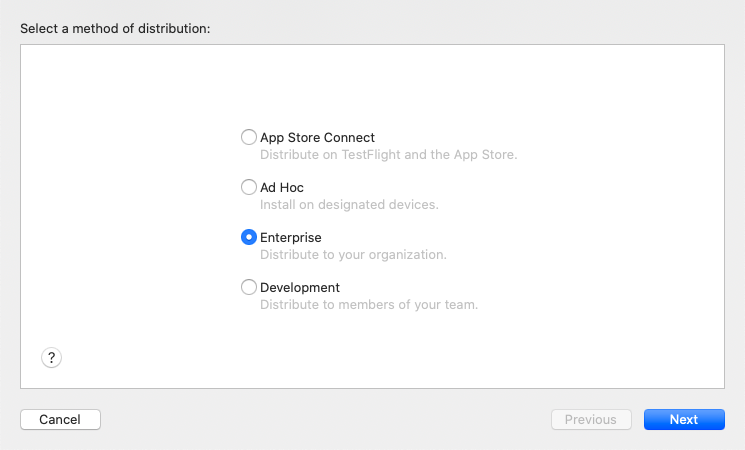Screen dimensions: 745x450
Task: Click the Next button
Action: (684, 419)
